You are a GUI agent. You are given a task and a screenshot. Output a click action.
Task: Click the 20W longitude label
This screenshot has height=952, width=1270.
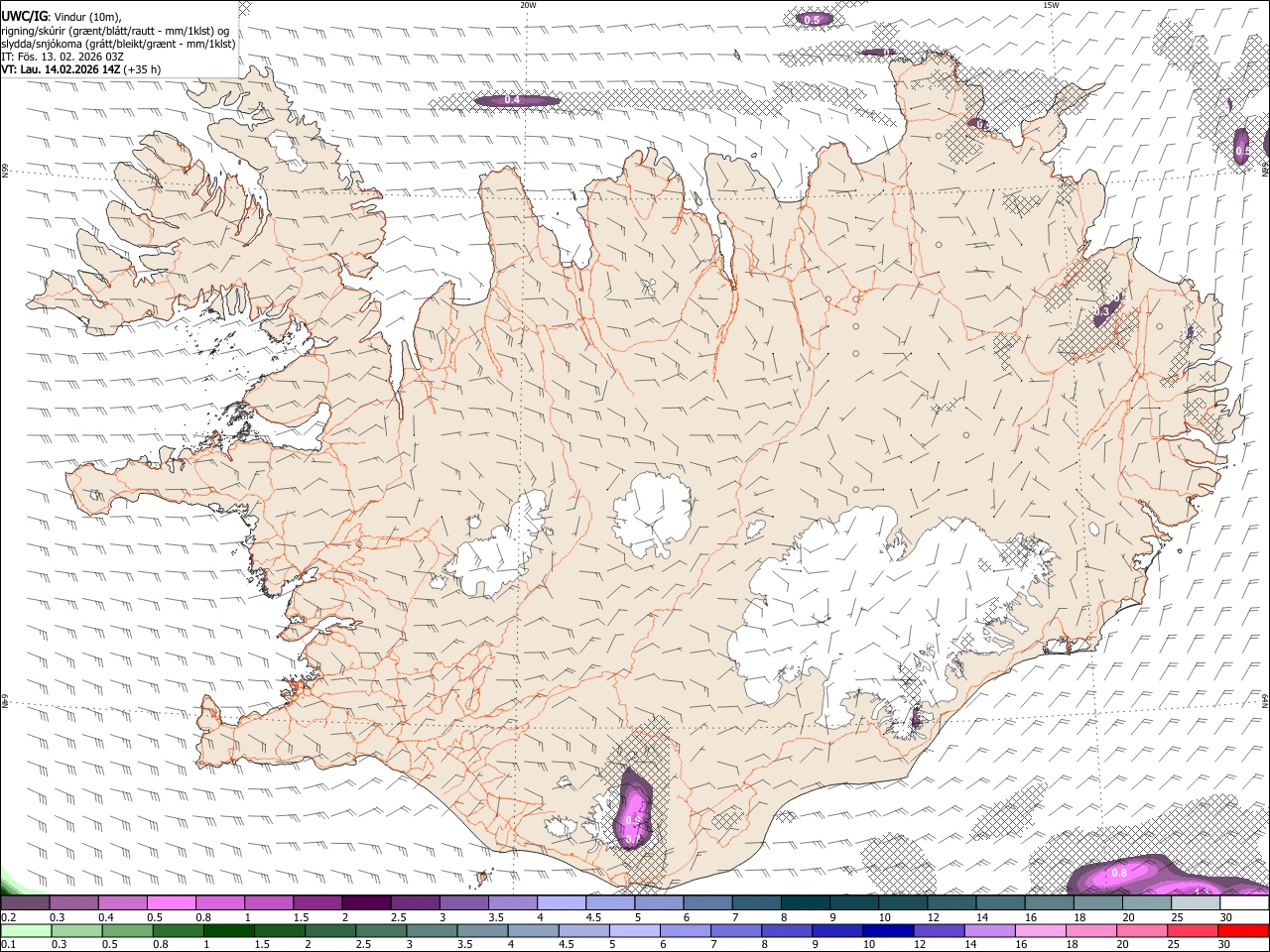[x=528, y=5]
